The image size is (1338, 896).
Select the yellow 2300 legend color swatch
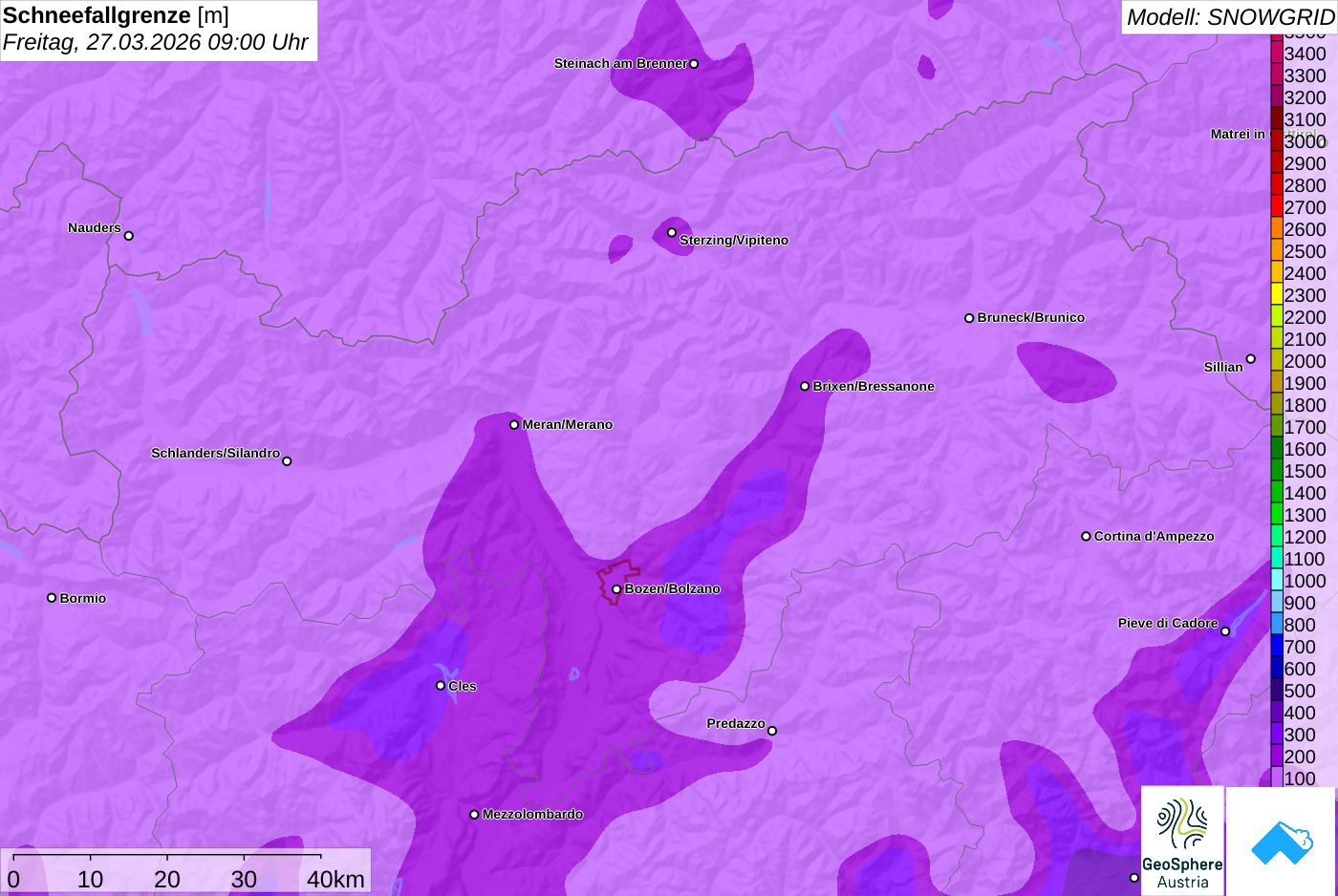tap(1277, 294)
